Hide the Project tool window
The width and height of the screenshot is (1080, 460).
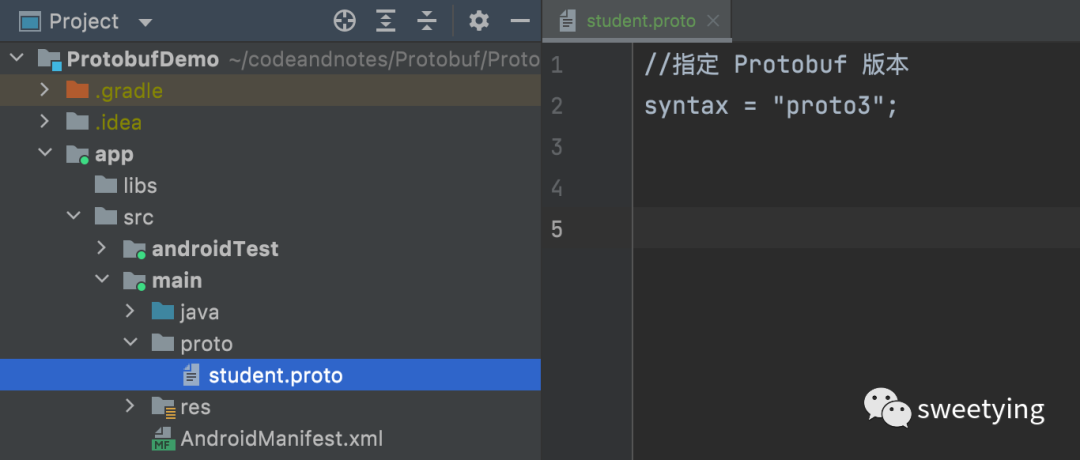(520, 21)
